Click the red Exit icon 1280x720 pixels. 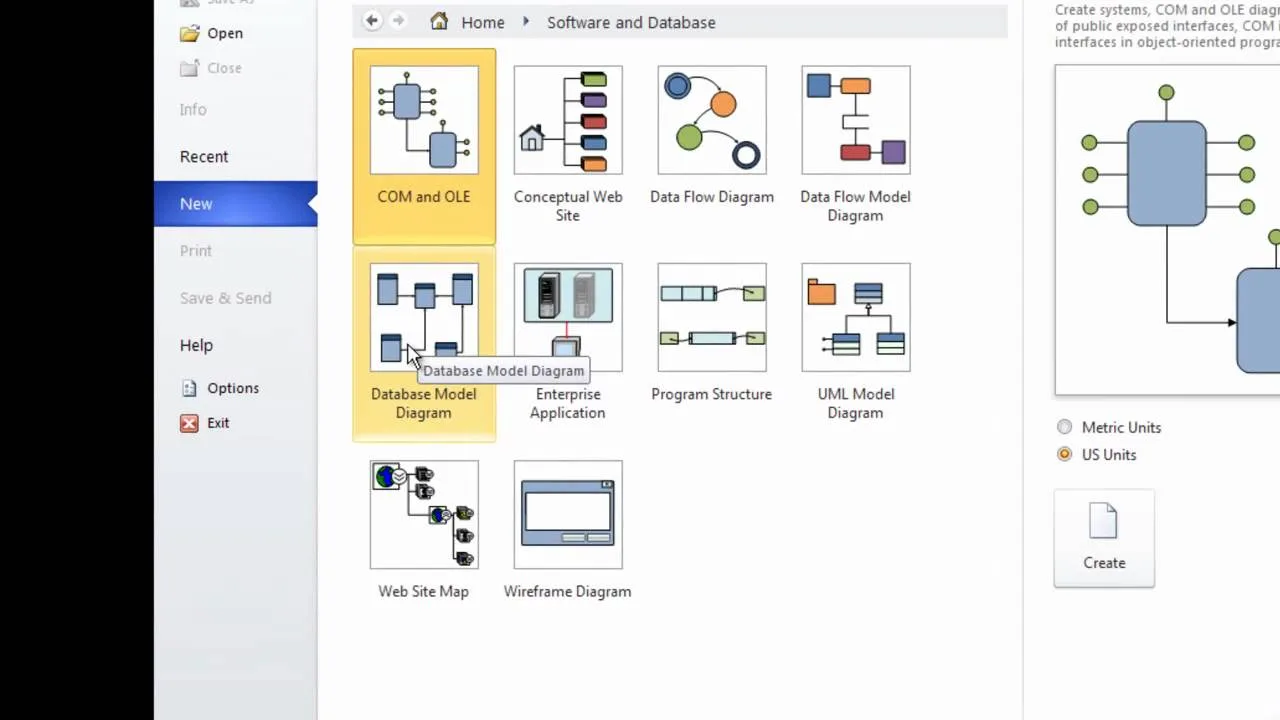point(189,423)
